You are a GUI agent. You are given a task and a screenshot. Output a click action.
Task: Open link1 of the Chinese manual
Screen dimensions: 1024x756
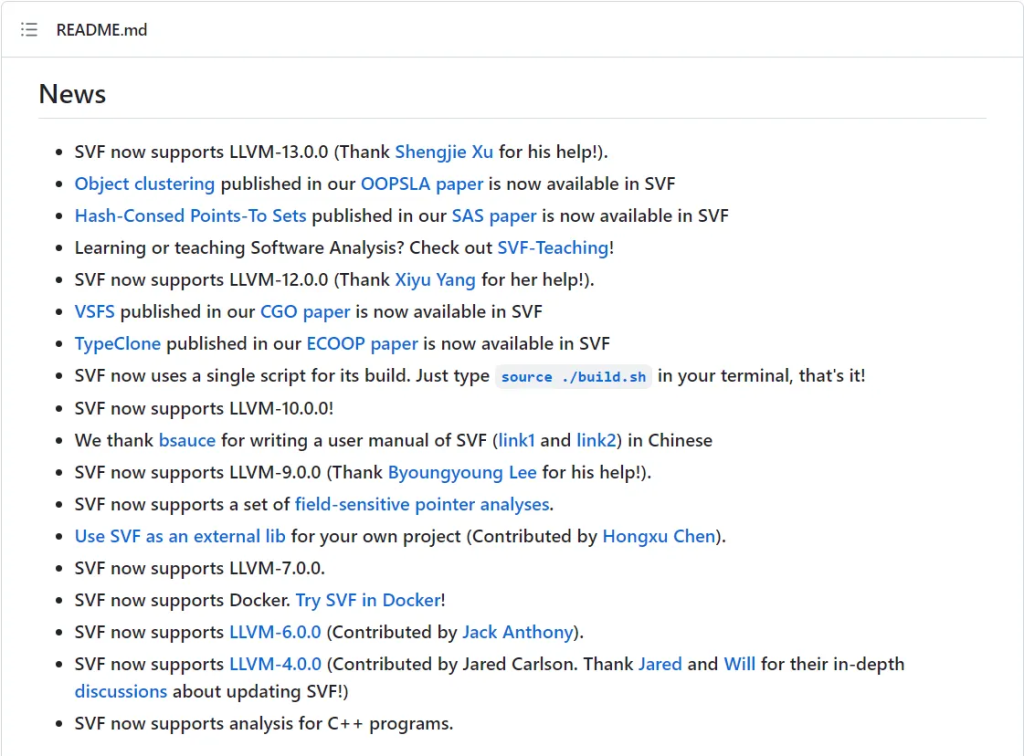[x=517, y=440]
